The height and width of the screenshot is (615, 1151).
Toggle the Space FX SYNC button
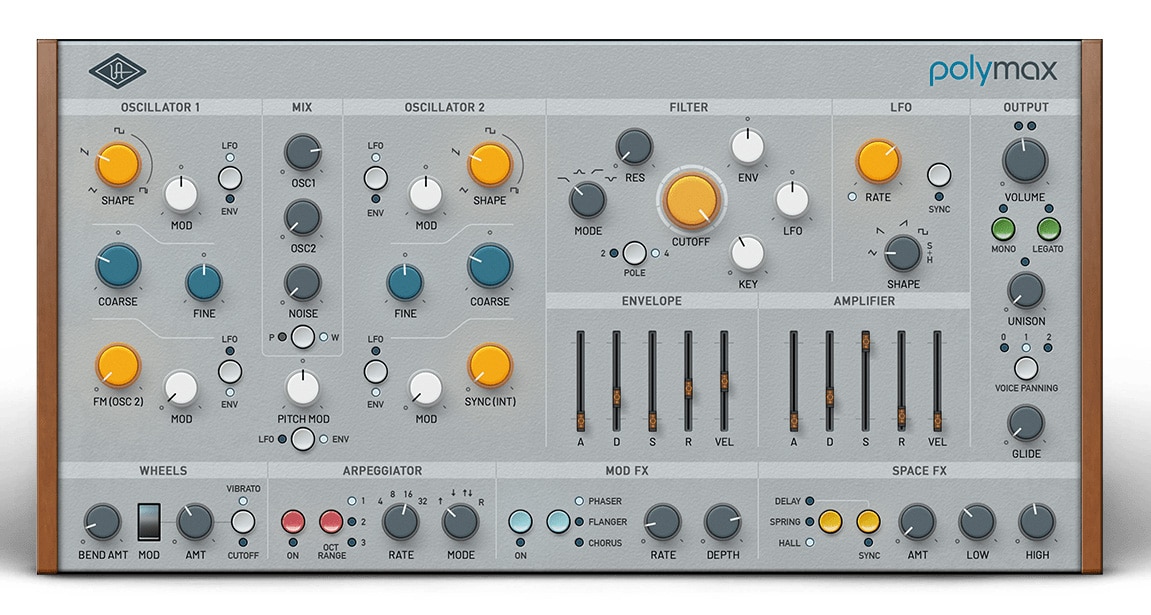(x=868, y=522)
